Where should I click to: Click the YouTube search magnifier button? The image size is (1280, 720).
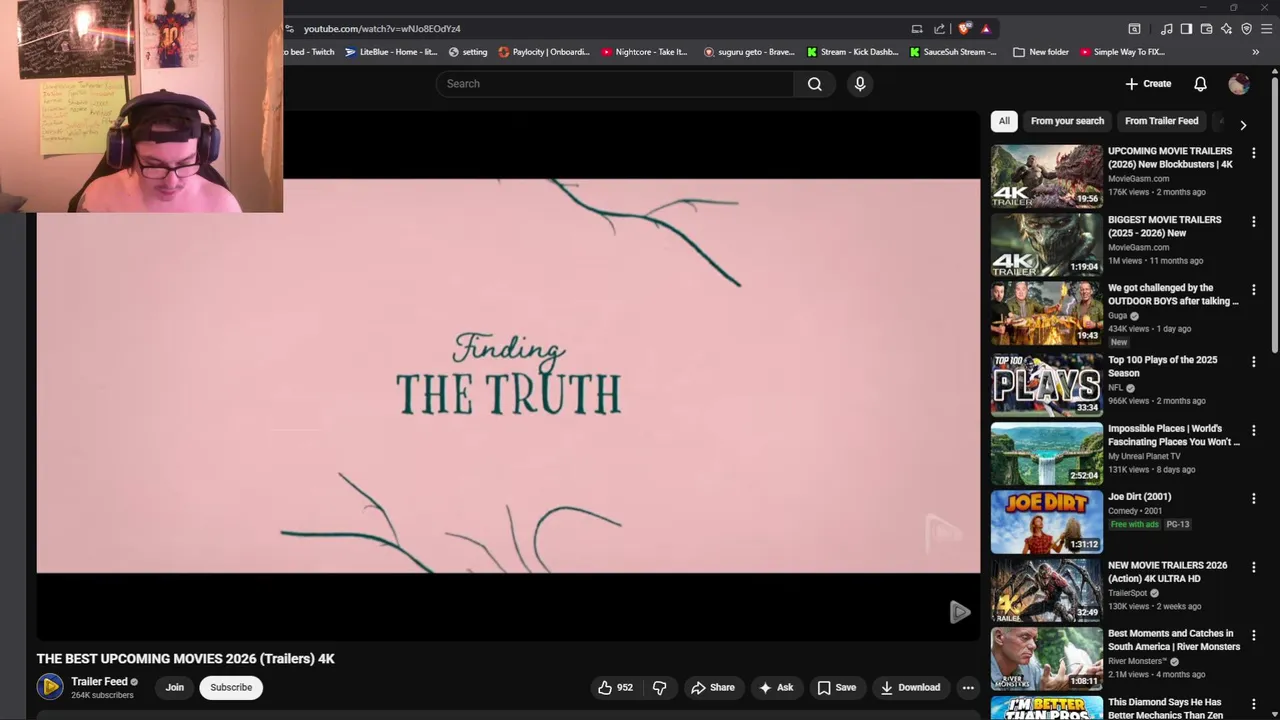(815, 84)
